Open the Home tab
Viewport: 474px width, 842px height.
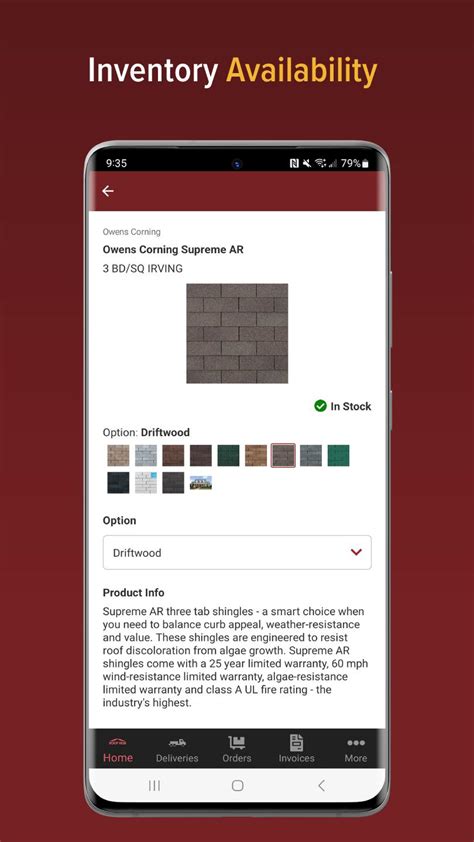[118, 751]
